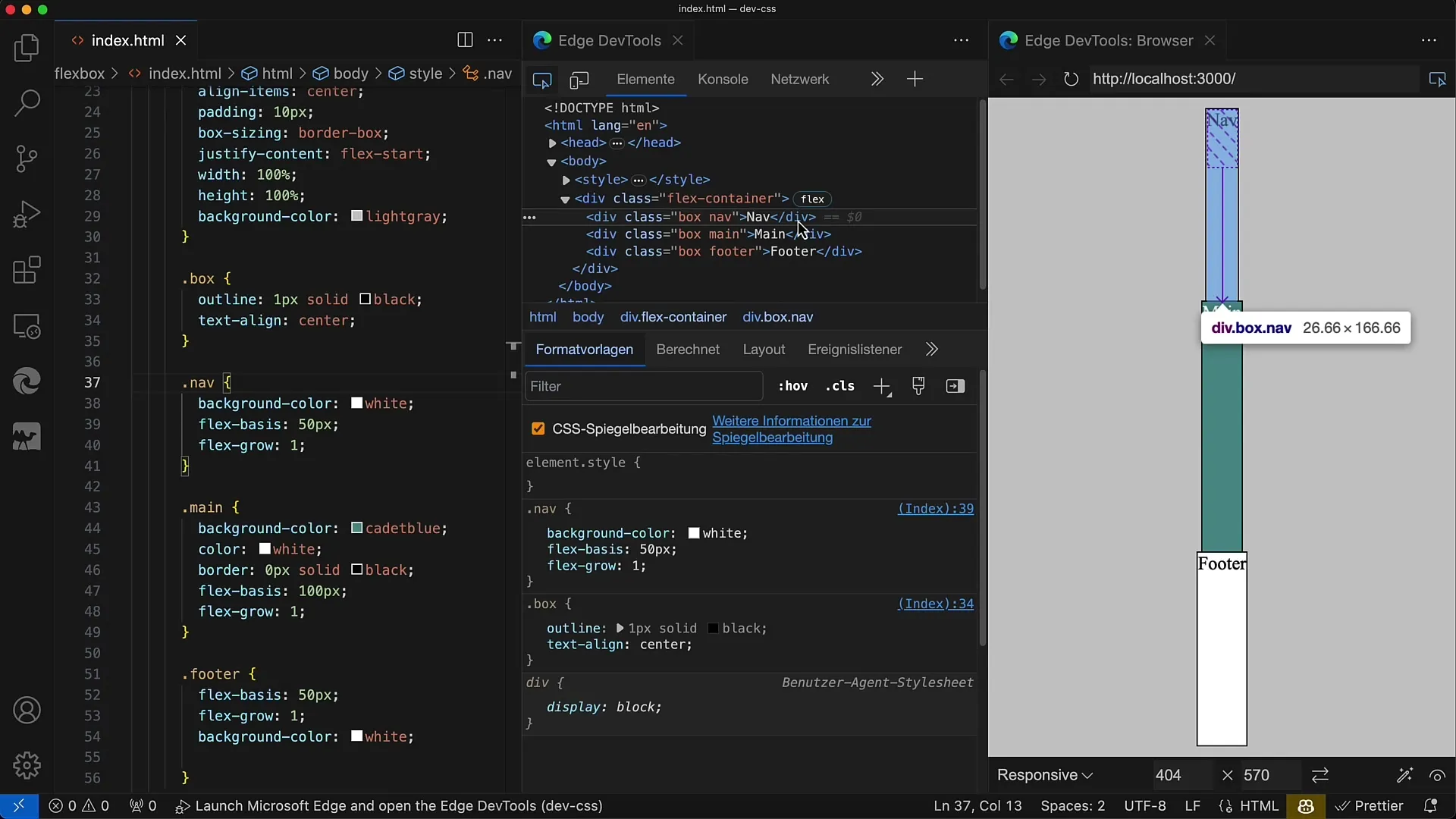1456x819 pixels.
Task: Open notifications bell in status bar
Action: [1430, 805]
